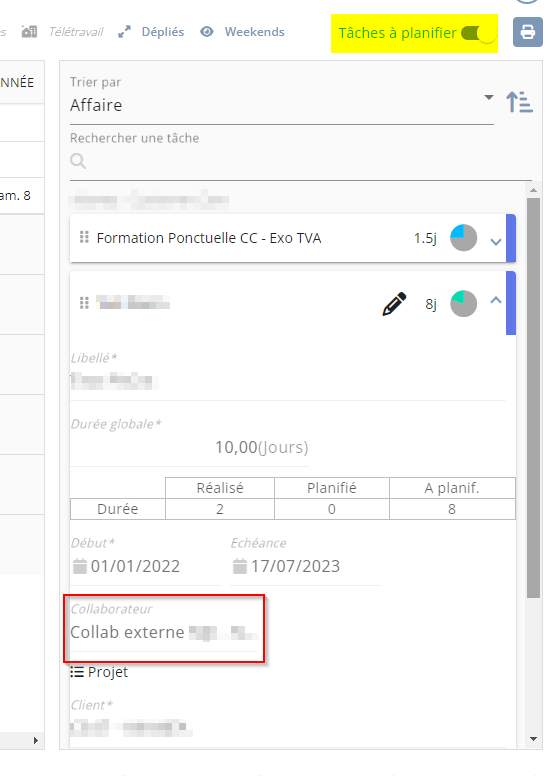Expand the Formation Ponctuelle CC task chevron
This screenshot has height=776, width=549.
496,242
